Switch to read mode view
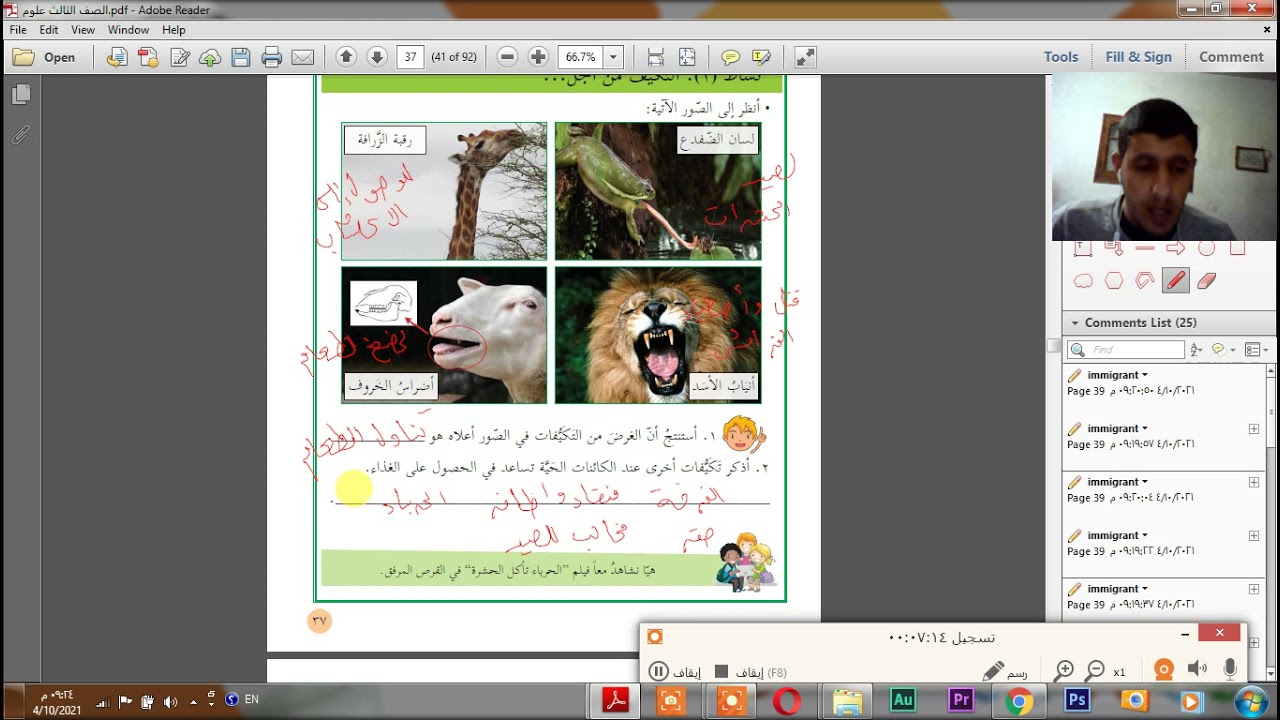Viewport: 1280px width, 720px height. pos(805,57)
